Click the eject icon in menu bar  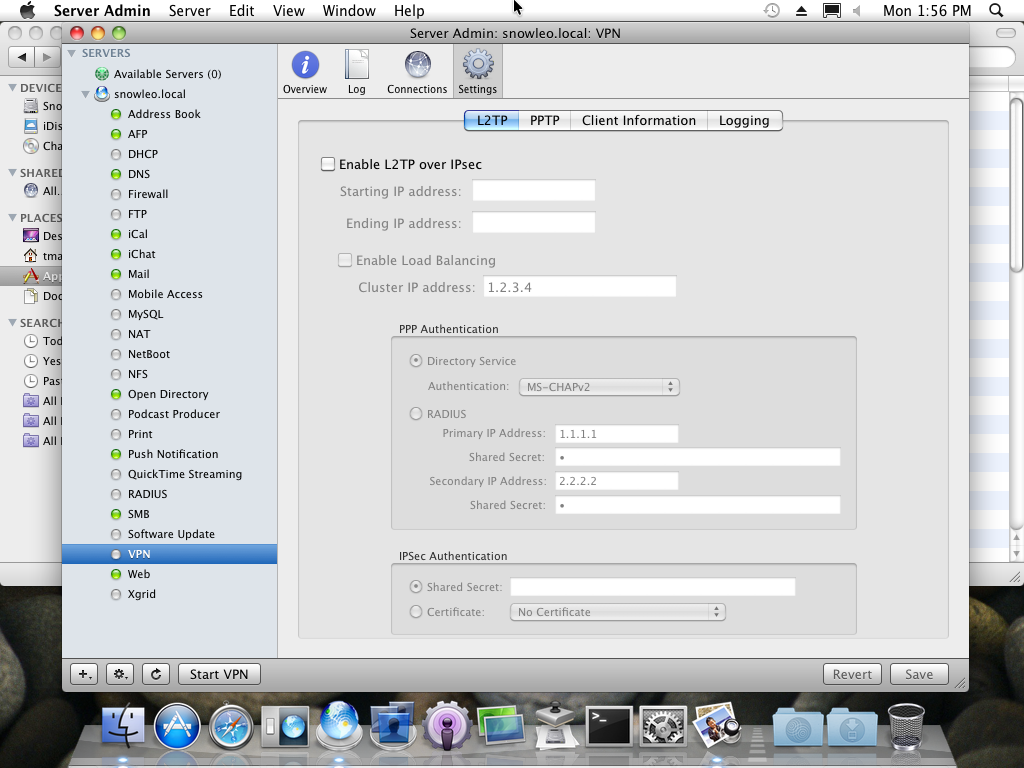801,10
